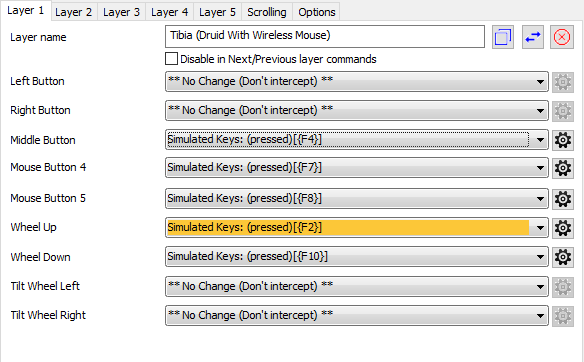Open Mouse Button 4 settings gear
The image size is (584, 362).
(563, 168)
